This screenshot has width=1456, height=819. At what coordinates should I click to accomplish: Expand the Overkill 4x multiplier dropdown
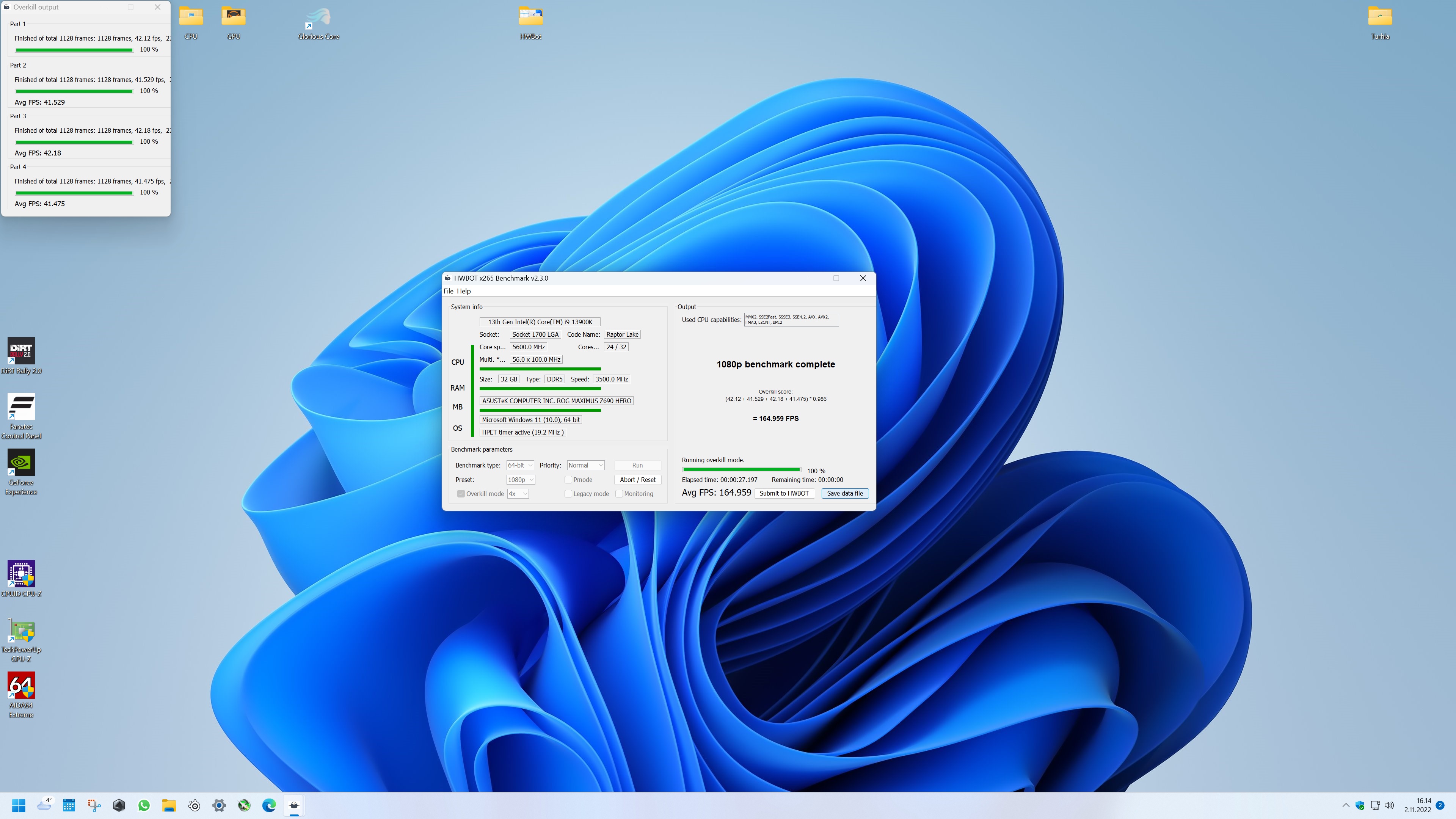coord(518,494)
